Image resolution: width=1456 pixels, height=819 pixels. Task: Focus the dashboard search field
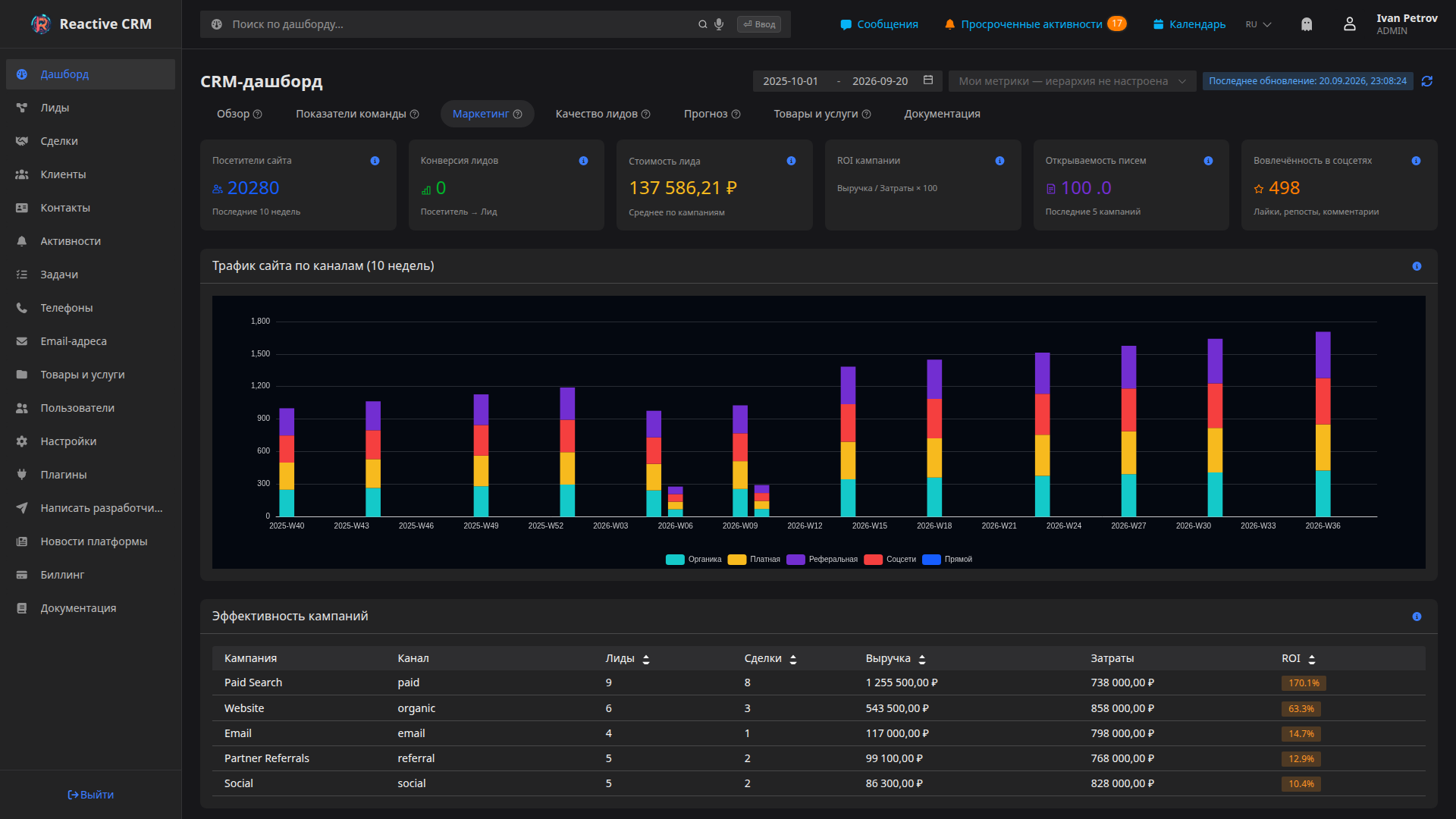click(x=463, y=24)
